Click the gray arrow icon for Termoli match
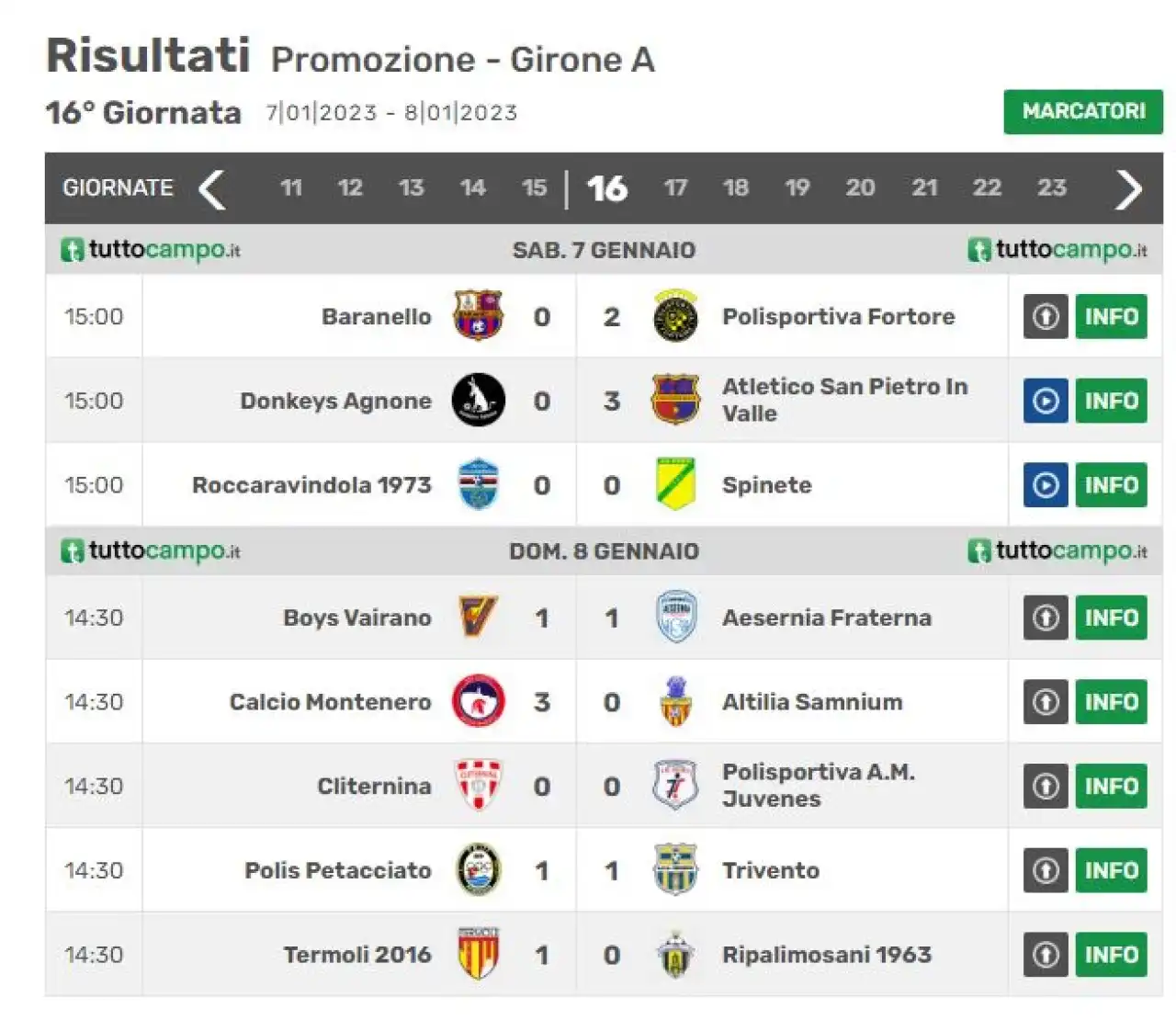 pos(1046,955)
